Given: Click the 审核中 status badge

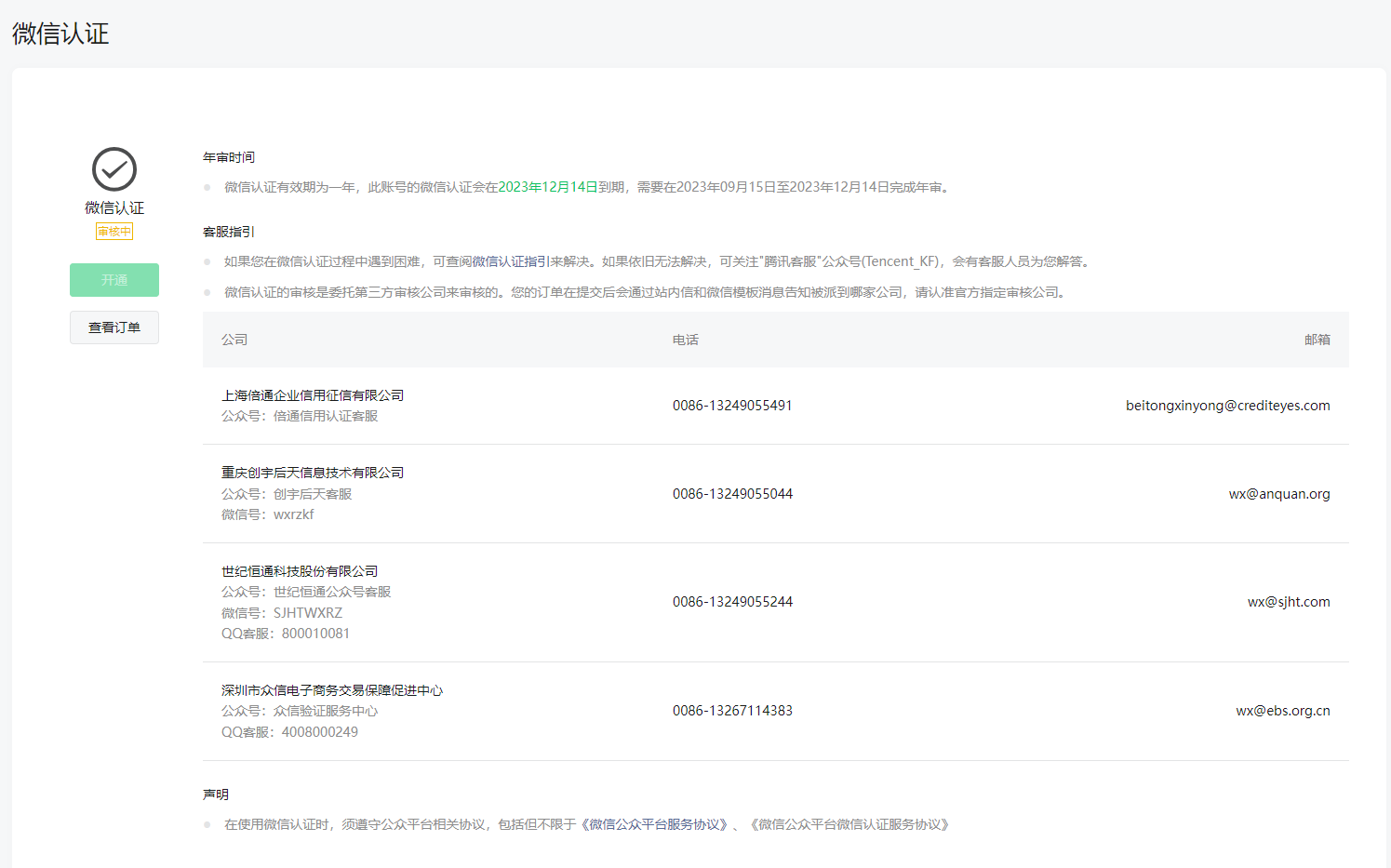Looking at the screenshot, I should pyautogui.click(x=114, y=231).
